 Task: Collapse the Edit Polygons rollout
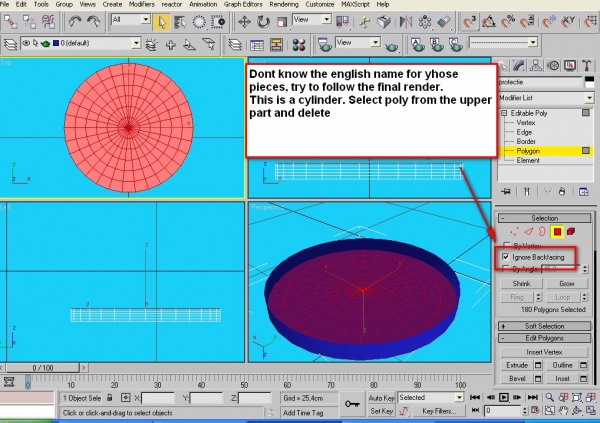(545, 338)
